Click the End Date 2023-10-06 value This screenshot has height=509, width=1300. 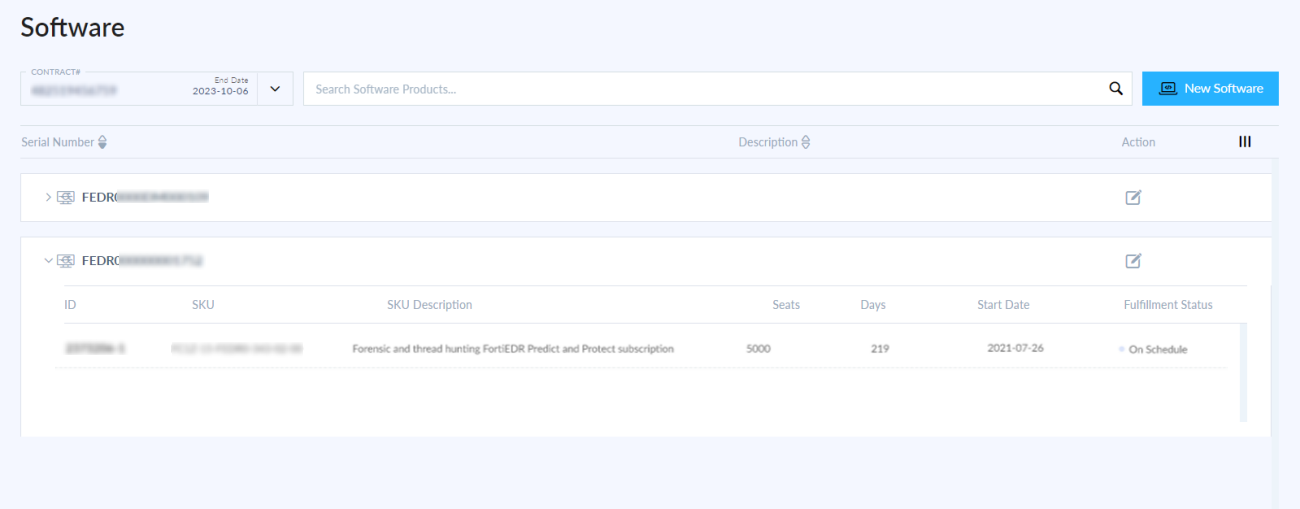pyautogui.click(x=220, y=91)
